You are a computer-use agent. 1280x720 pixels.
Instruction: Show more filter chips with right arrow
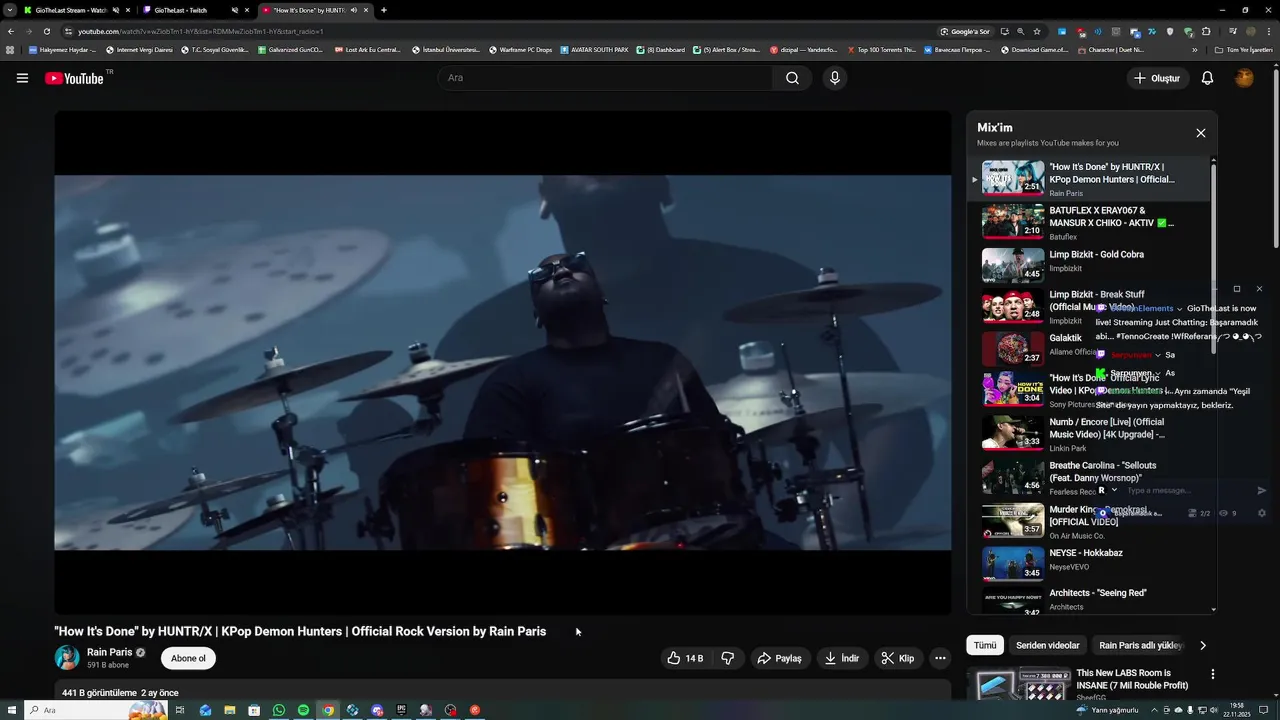pos(1203,645)
